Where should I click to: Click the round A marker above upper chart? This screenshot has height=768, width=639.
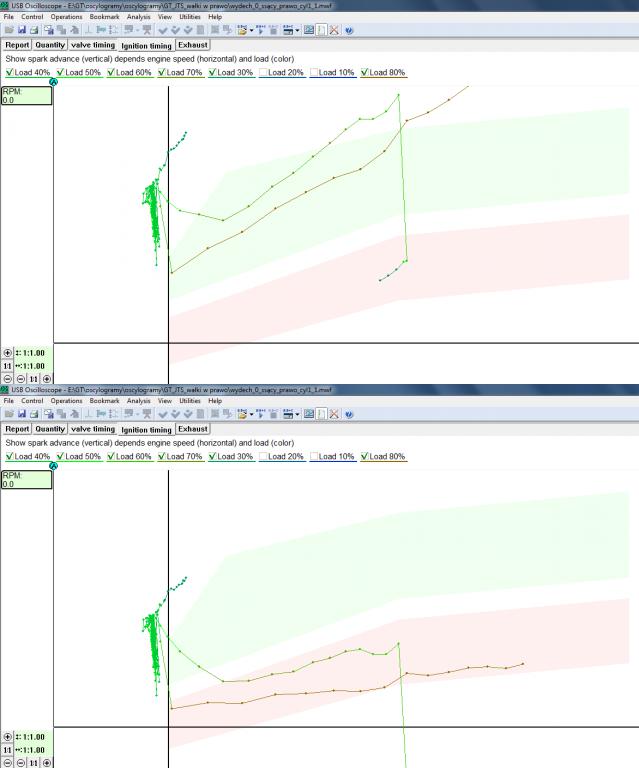click(53, 82)
